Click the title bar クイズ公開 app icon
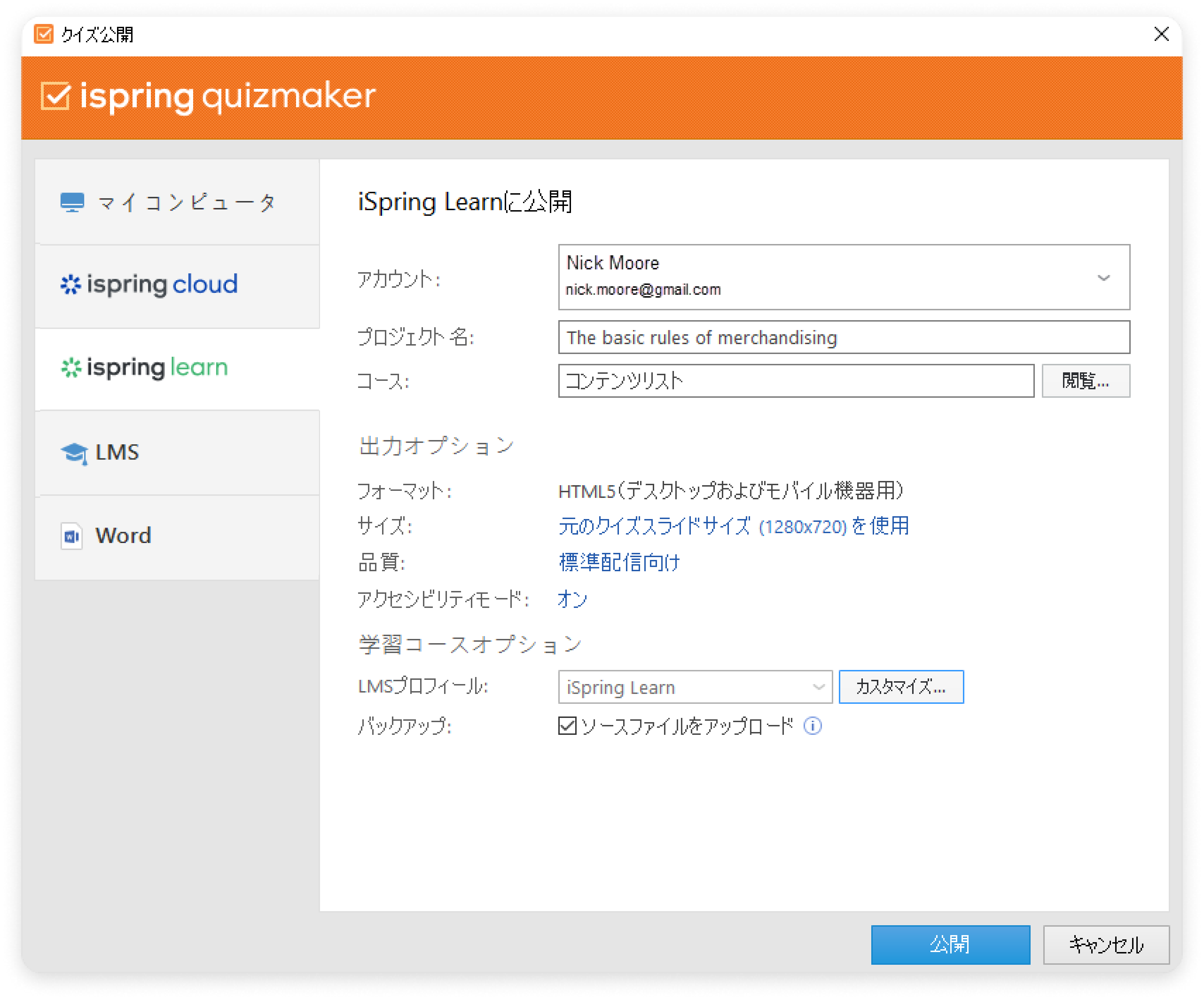 coord(44,34)
